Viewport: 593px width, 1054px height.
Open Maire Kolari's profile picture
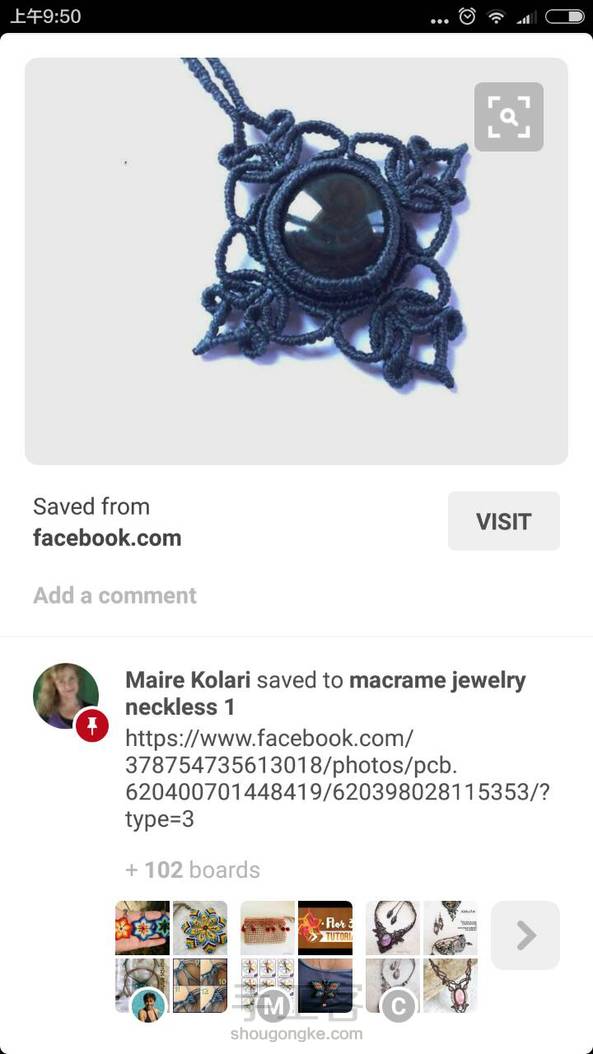66,696
